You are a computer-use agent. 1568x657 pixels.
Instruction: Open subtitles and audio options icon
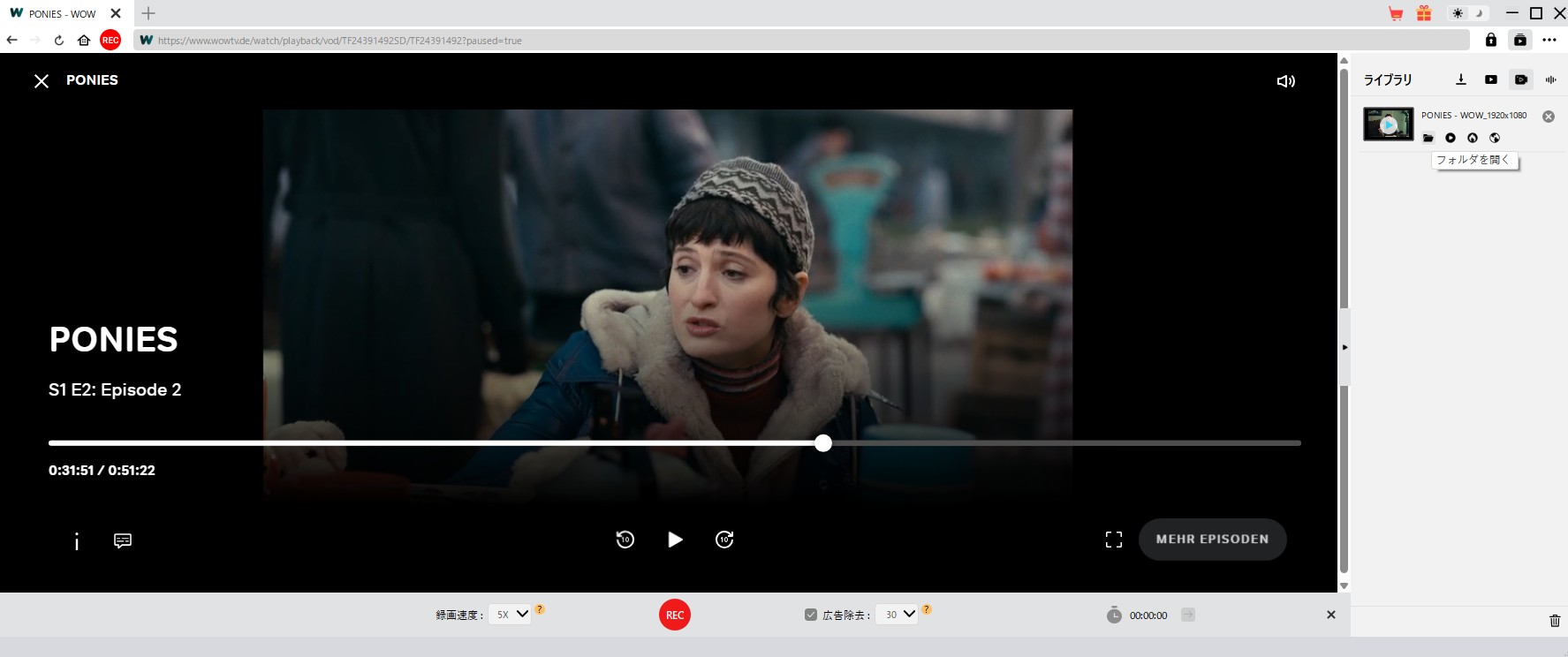tap(123, 540)
